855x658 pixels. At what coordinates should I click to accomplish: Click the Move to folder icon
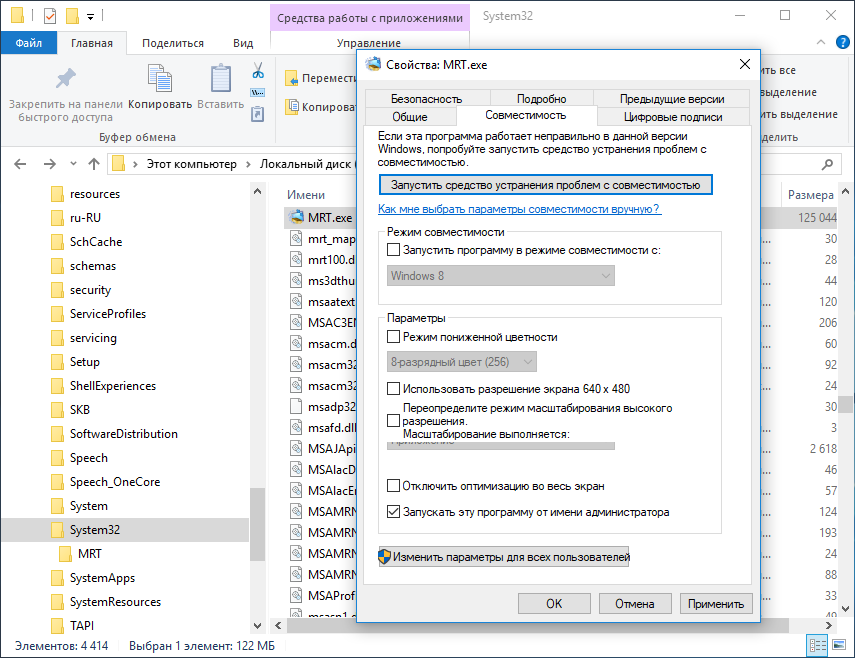pos(292,79)
